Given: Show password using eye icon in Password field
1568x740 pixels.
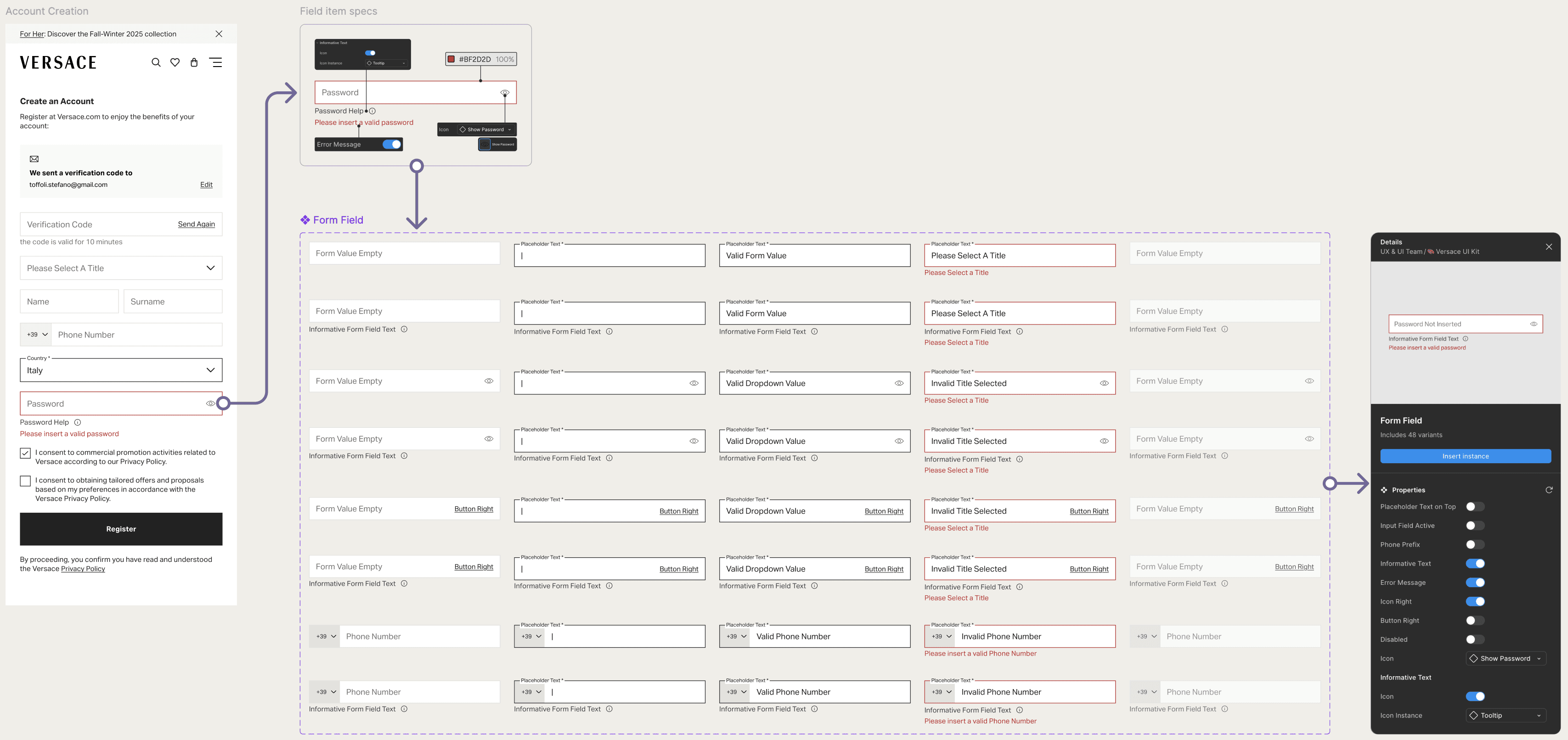Looking at the screenshot, I should 210,404.
